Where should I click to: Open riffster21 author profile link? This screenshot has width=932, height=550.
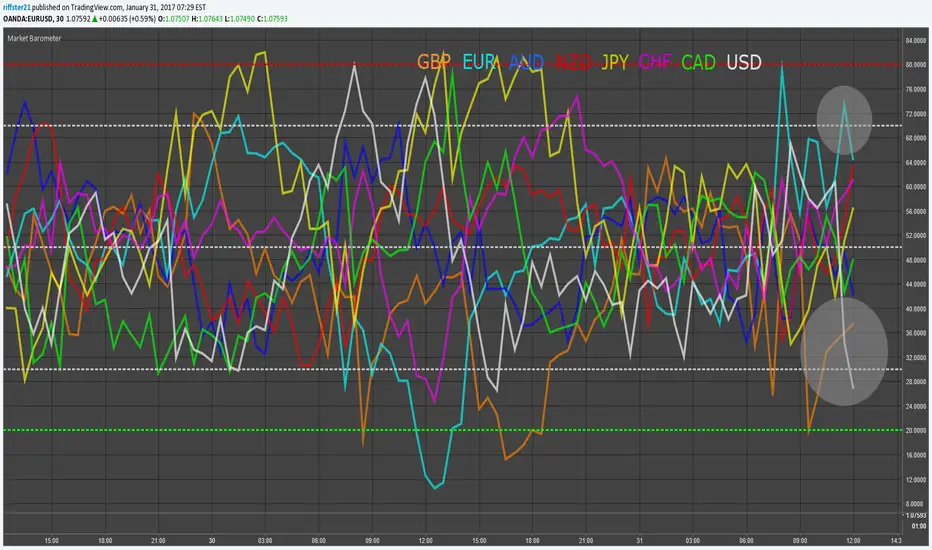[x=16, y=8]
